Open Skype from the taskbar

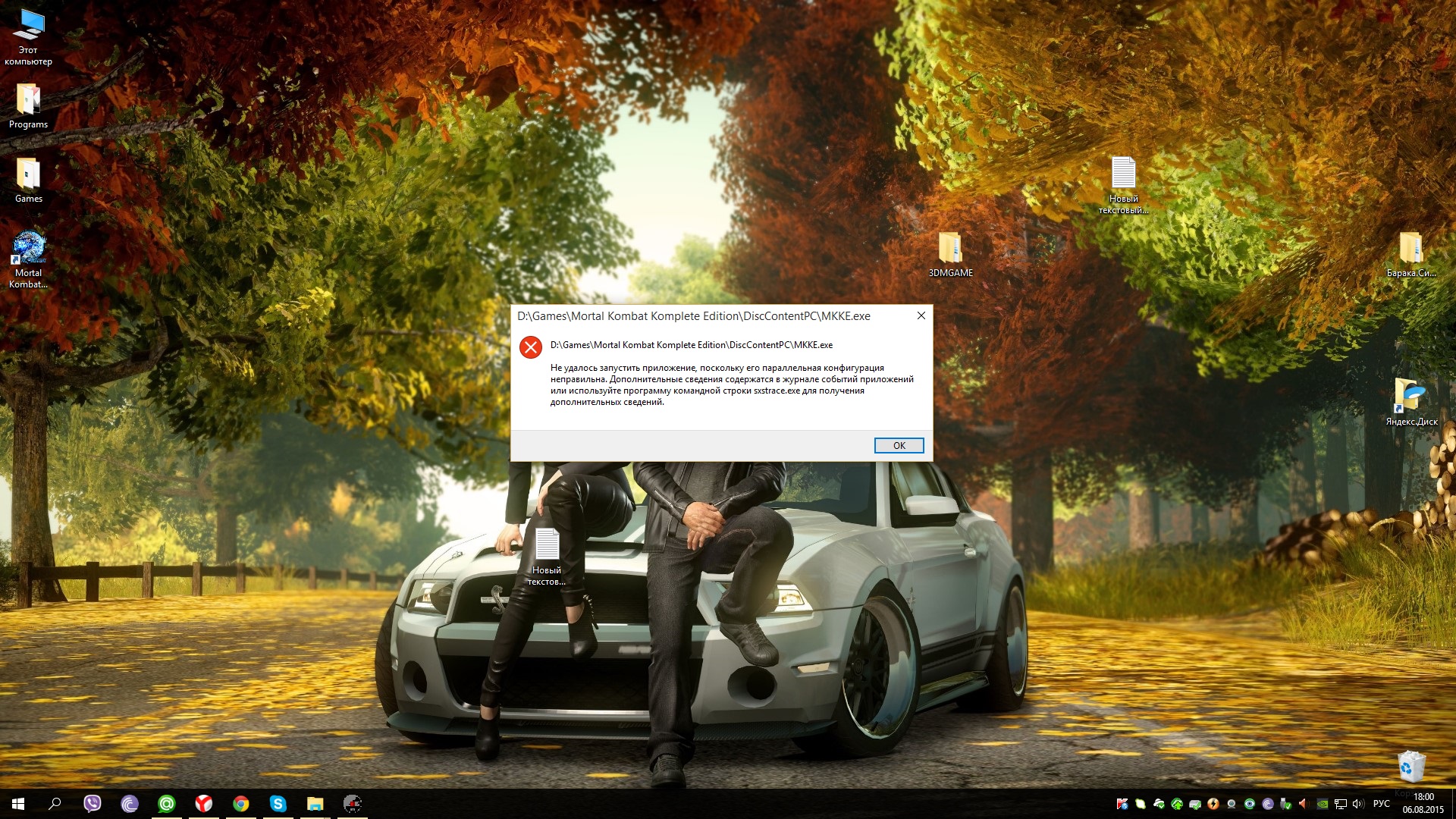coord(278,804)
